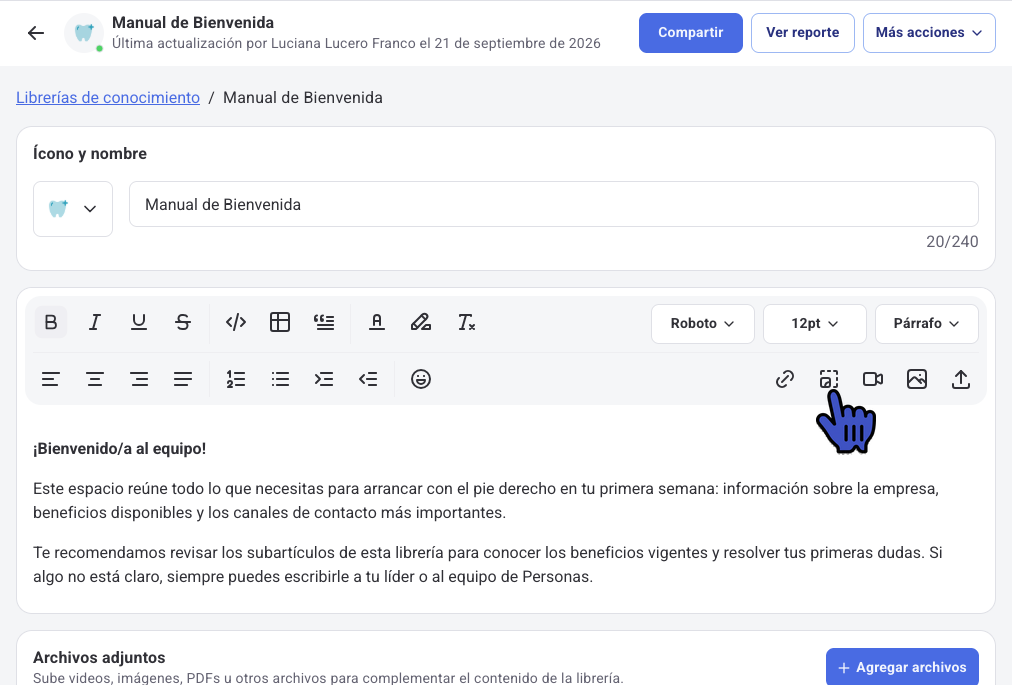The width and height of the screenshot is (1012, 685).
Task: Open the library icon picker dropdown
Action: click(73, 209)
